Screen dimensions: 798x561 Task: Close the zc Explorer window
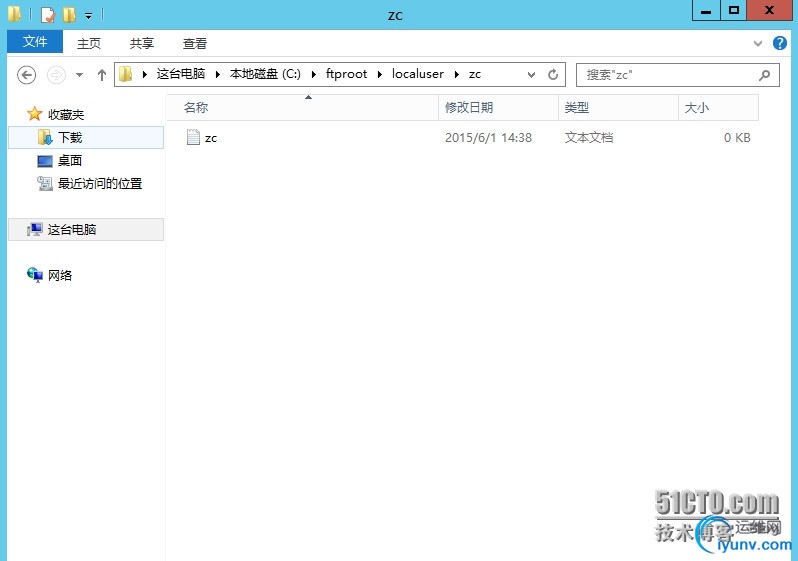tap(770, 10)
